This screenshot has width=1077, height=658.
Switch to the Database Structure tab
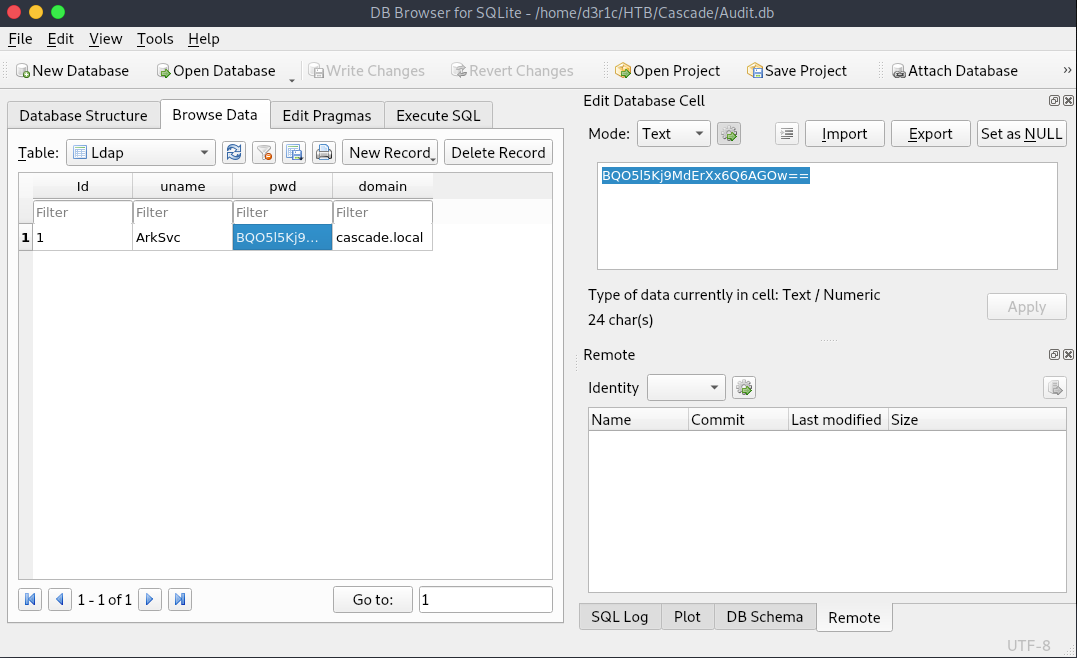[83, 115]
